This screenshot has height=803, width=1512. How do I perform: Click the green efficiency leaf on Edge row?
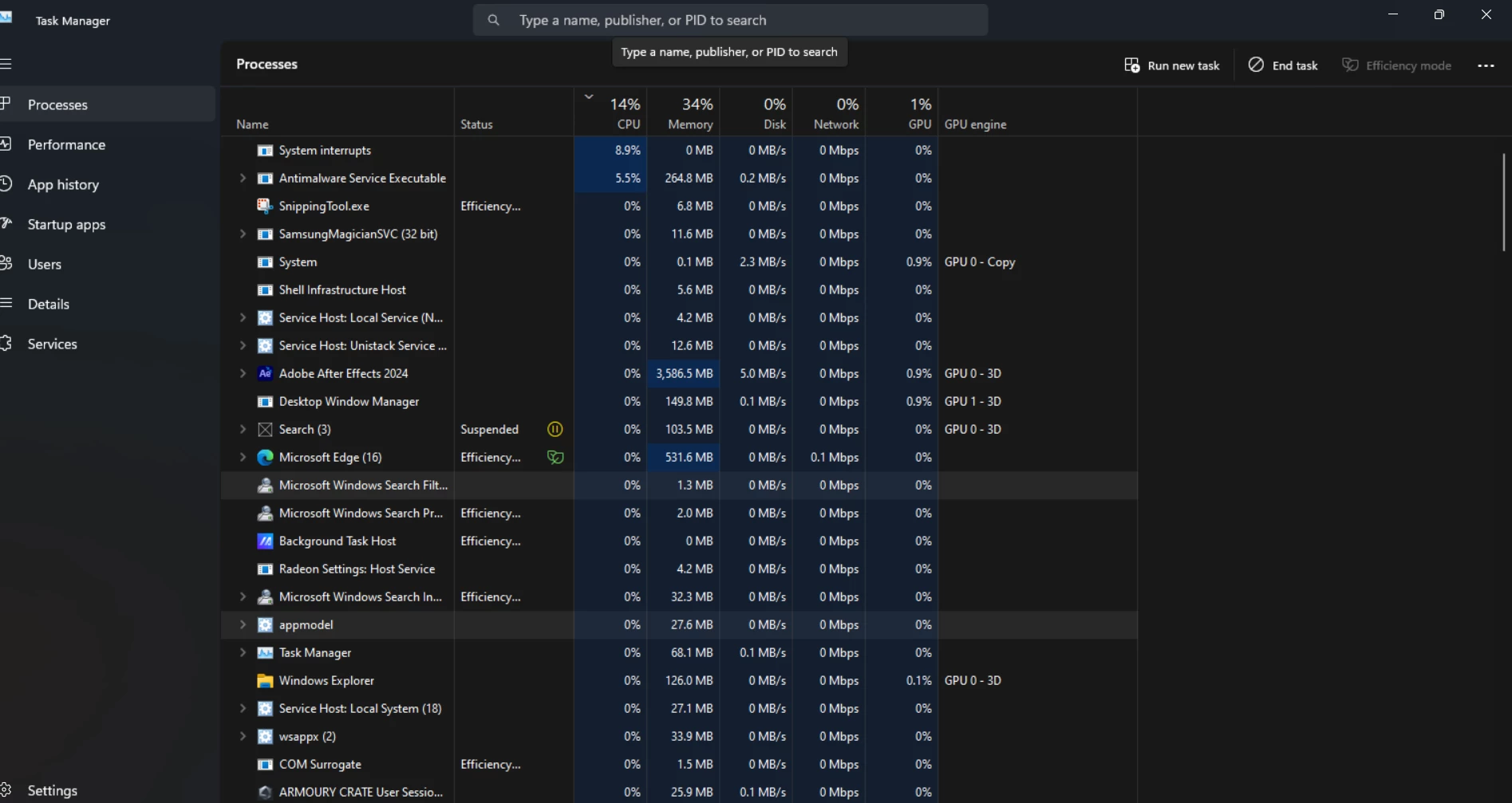point(555,457)
